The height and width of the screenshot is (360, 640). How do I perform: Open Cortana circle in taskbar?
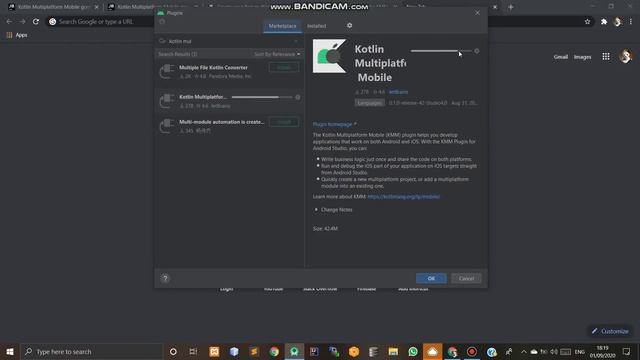point(173,351)
